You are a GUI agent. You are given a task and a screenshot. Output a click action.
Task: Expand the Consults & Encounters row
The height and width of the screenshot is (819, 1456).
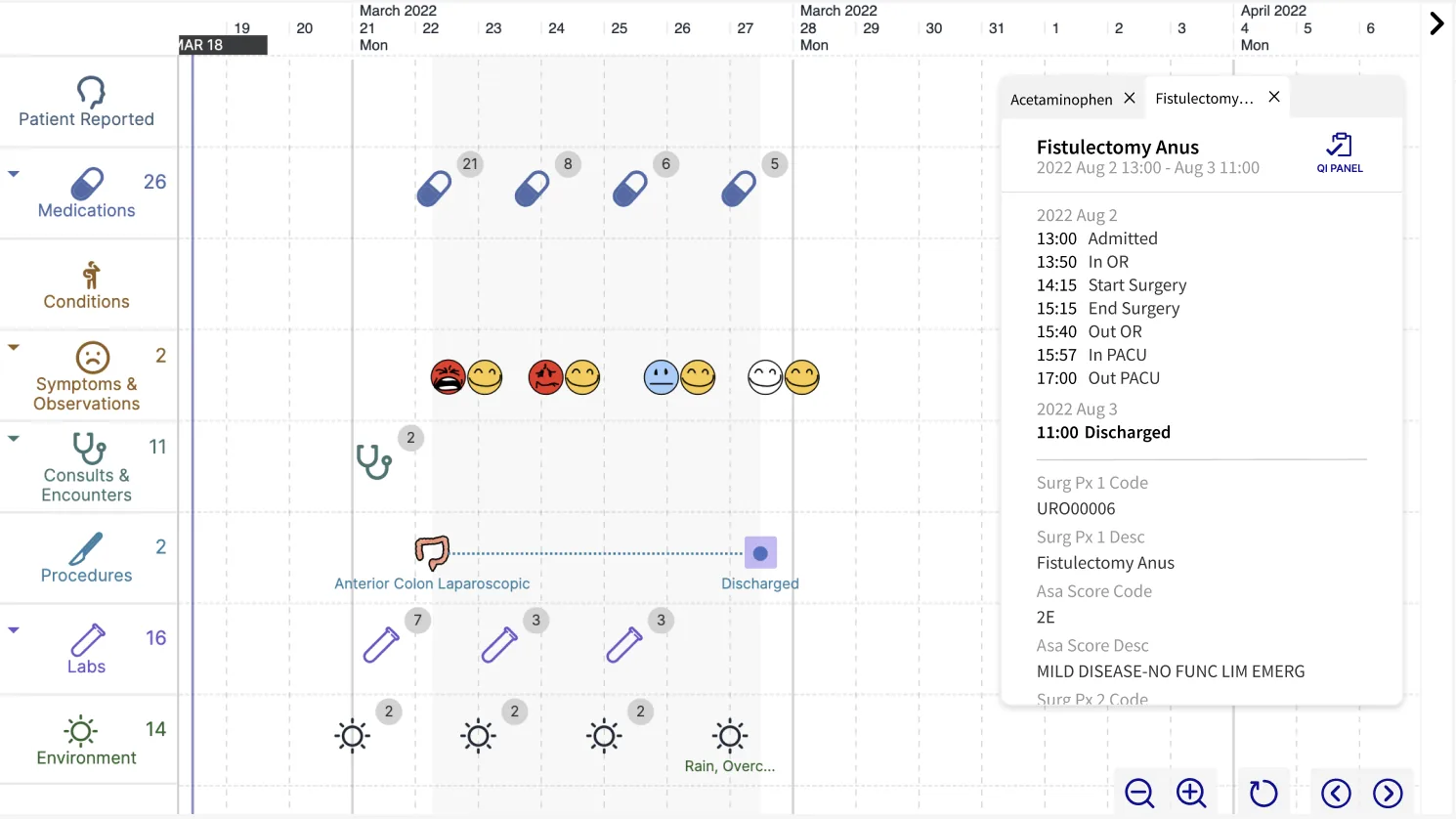click(14, 439)
